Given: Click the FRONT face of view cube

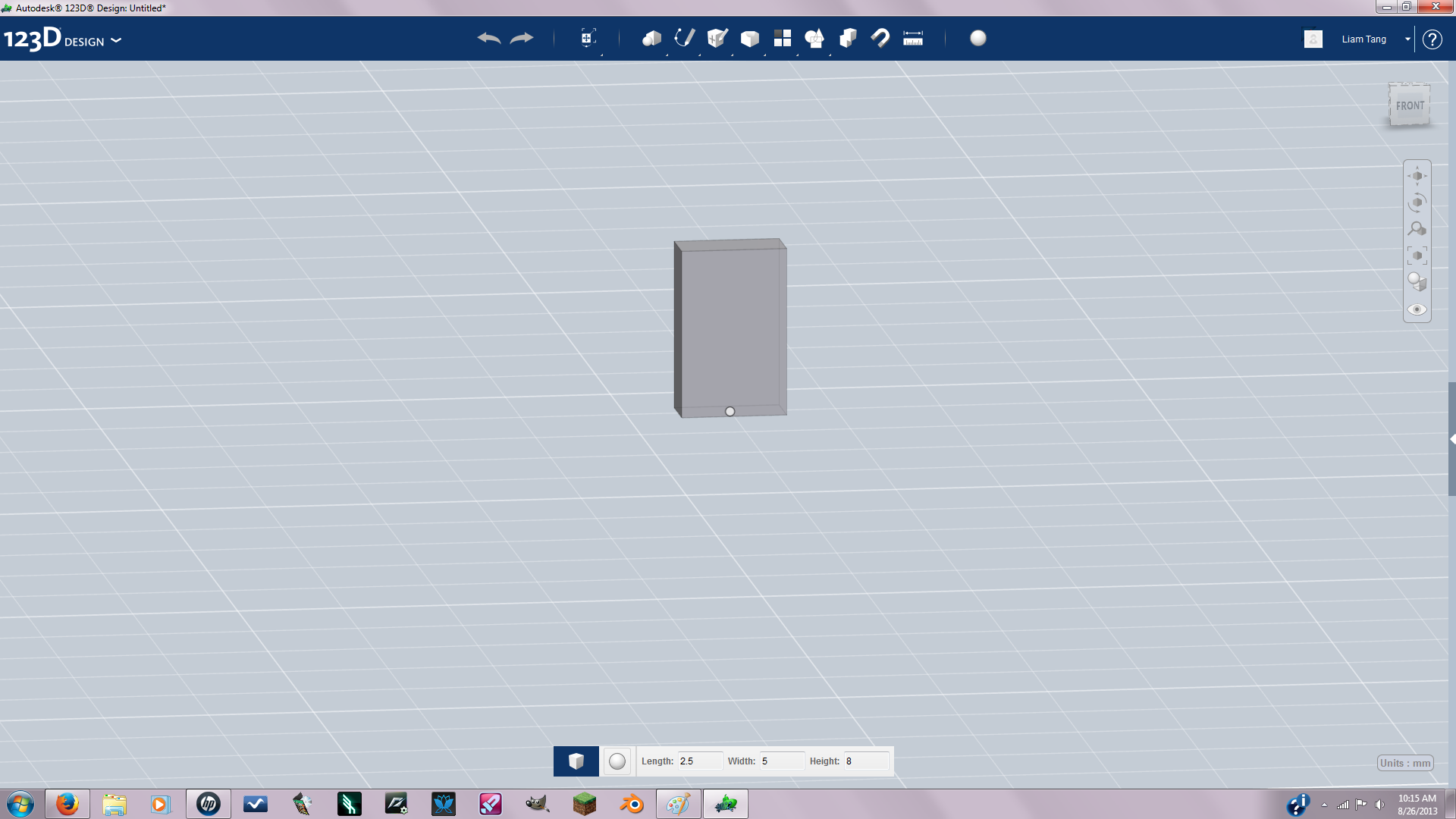Looking at the screenshot, I should click(x=1410, y=105).
